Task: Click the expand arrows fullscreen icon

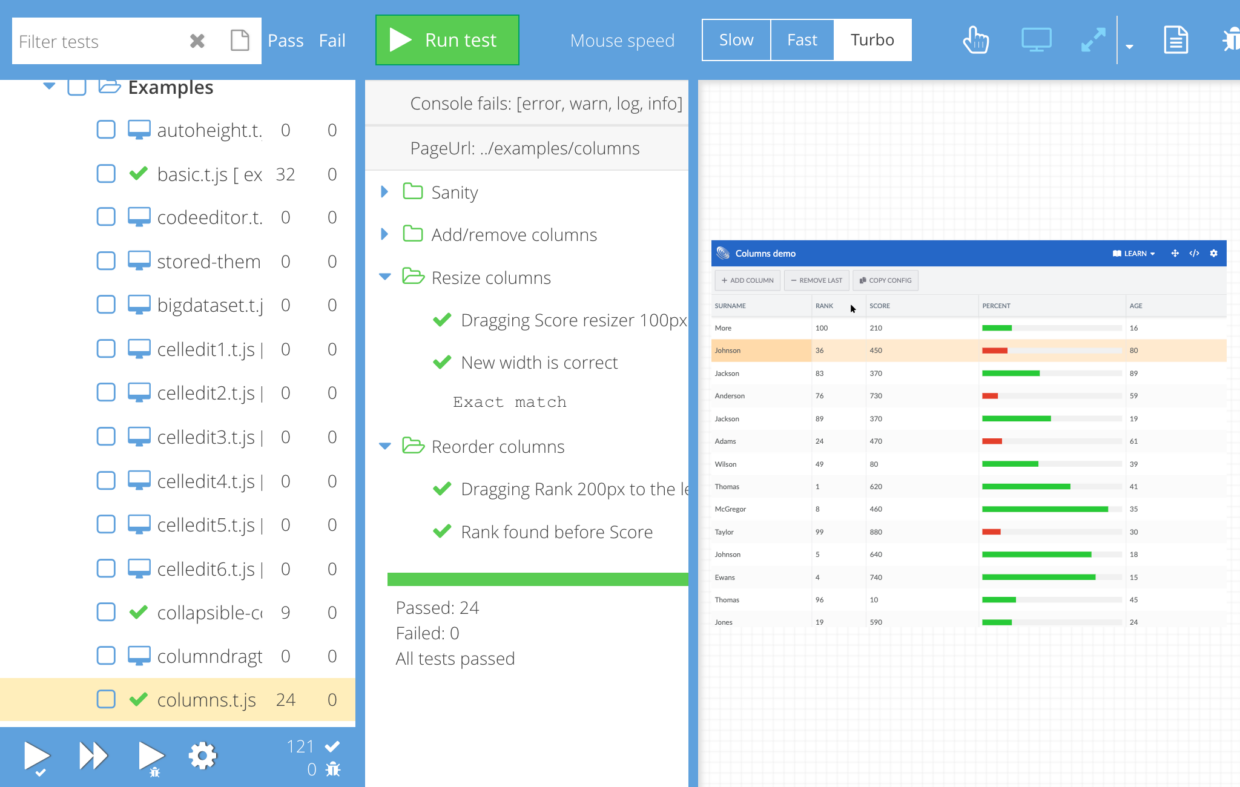Action: [1093, 41]
